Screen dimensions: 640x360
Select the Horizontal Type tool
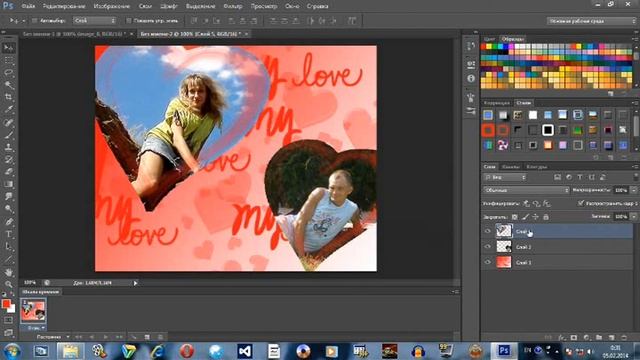[9, 234]
